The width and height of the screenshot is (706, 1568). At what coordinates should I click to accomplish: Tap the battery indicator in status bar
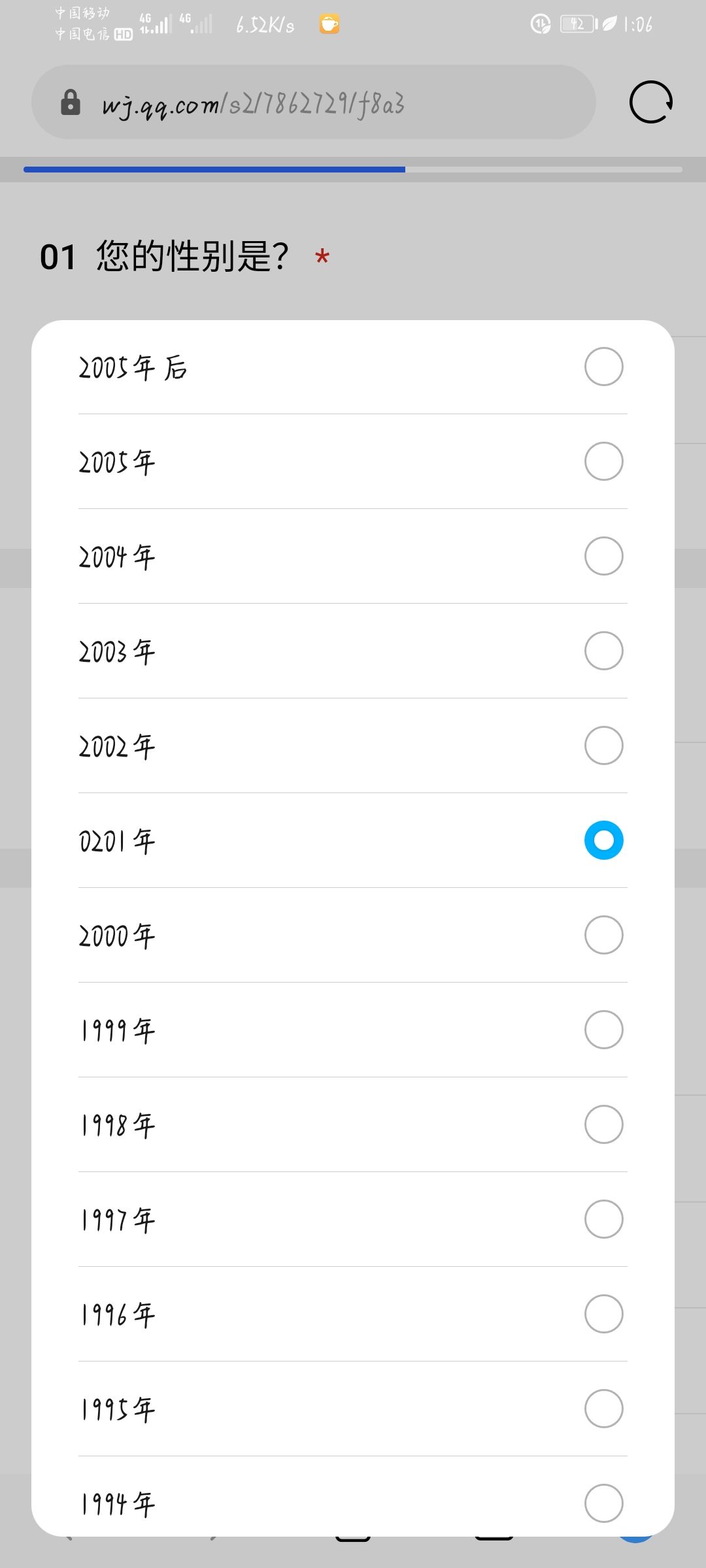click(x=579, y=24)
